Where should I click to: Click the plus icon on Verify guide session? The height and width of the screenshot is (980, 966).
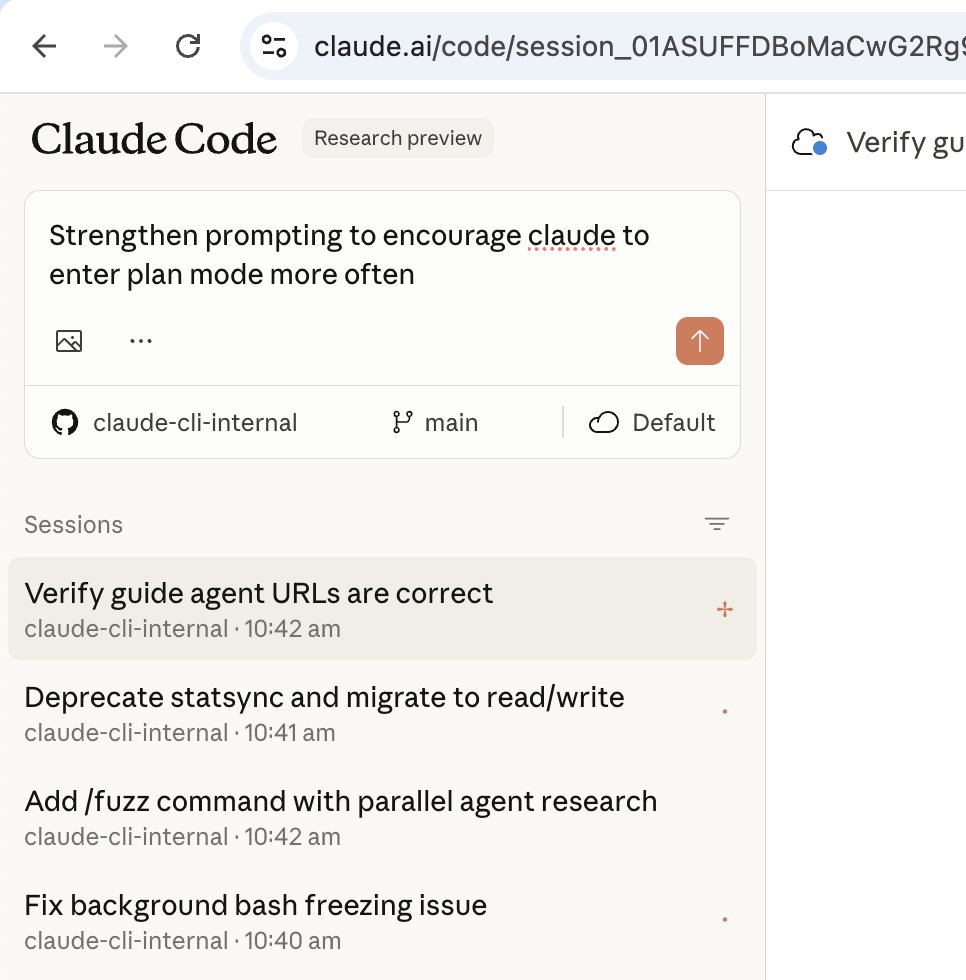pyautogui.click(x=724, y=608)
